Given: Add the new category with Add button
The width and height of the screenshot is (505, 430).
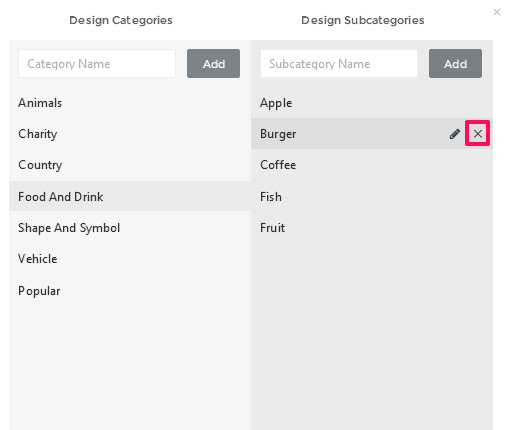Looking at the screenshot, I should point(213,64).
